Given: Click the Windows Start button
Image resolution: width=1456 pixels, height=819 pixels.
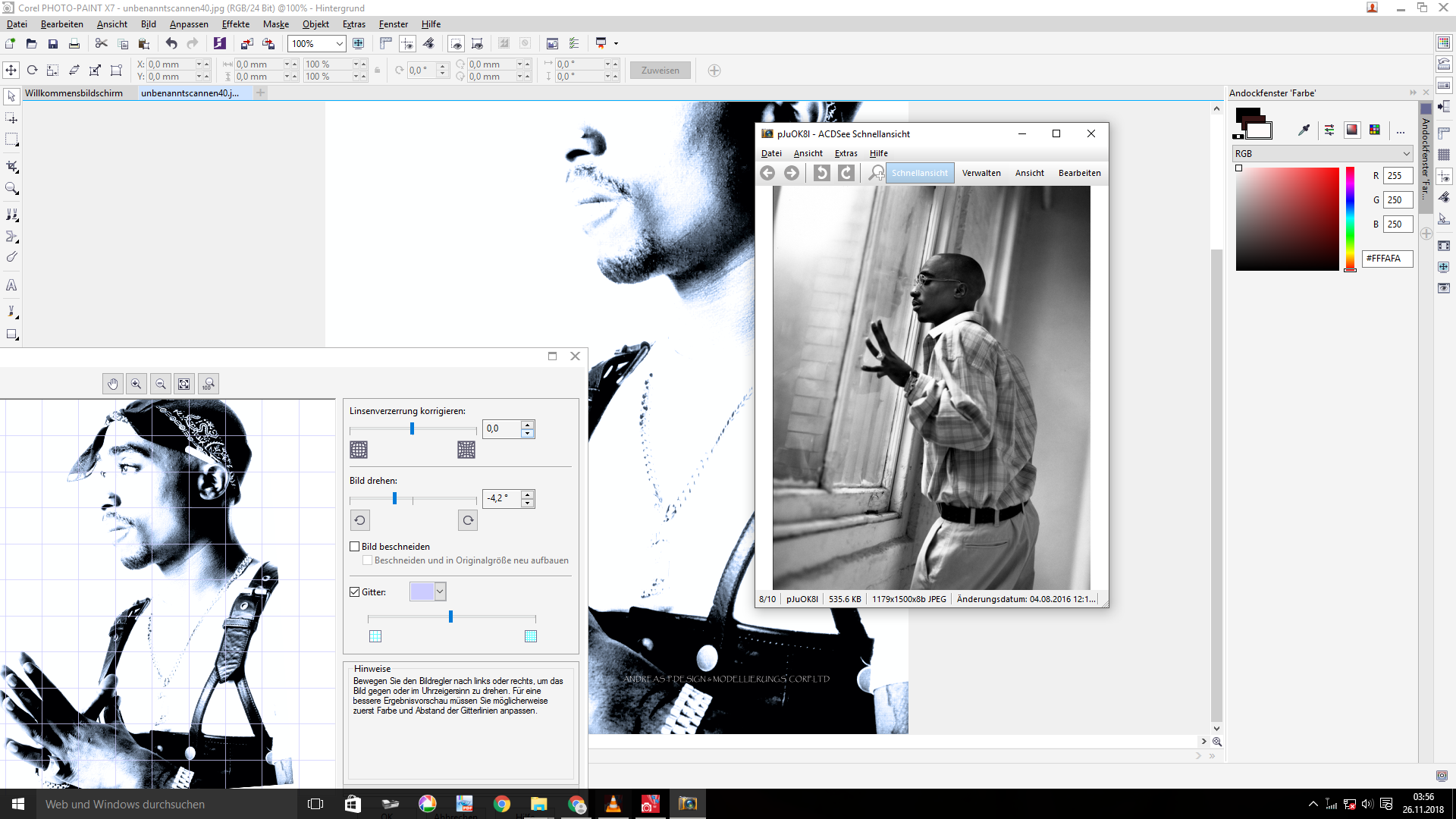Looking at the screenshot, I should pos(18,804).
